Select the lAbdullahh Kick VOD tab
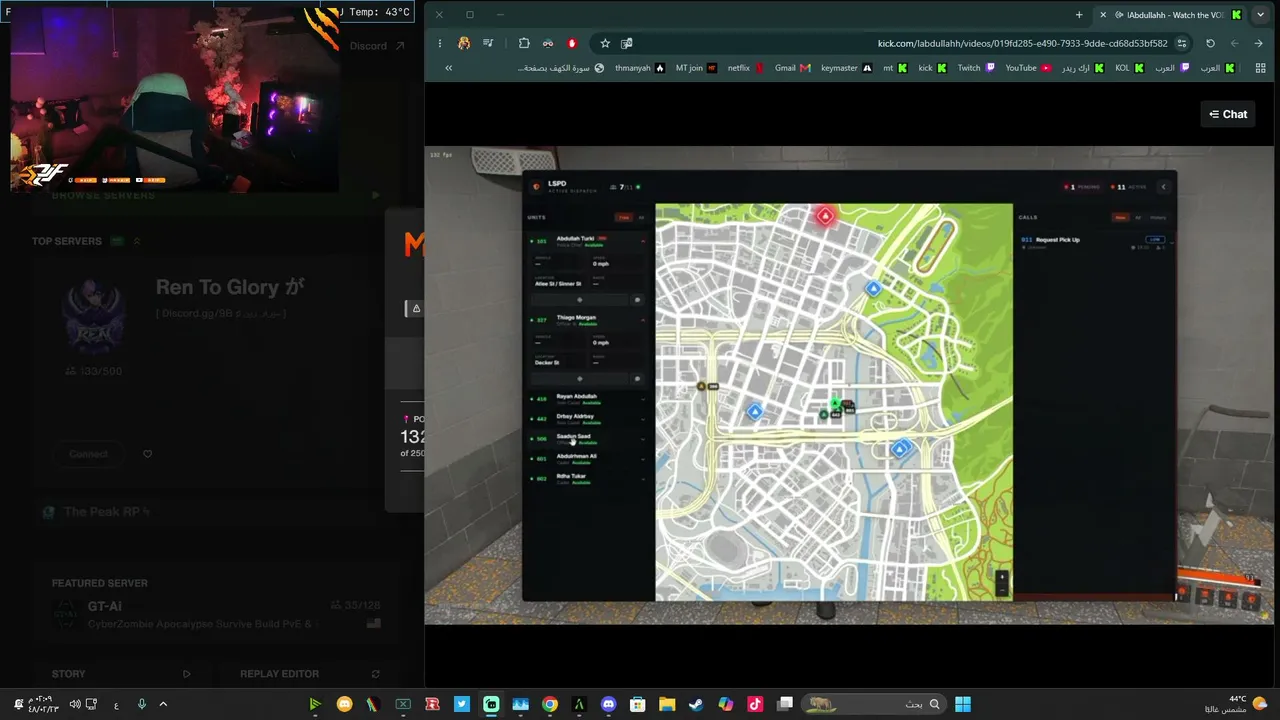The image size is (1280, 720). click(x=1170, y=15)
